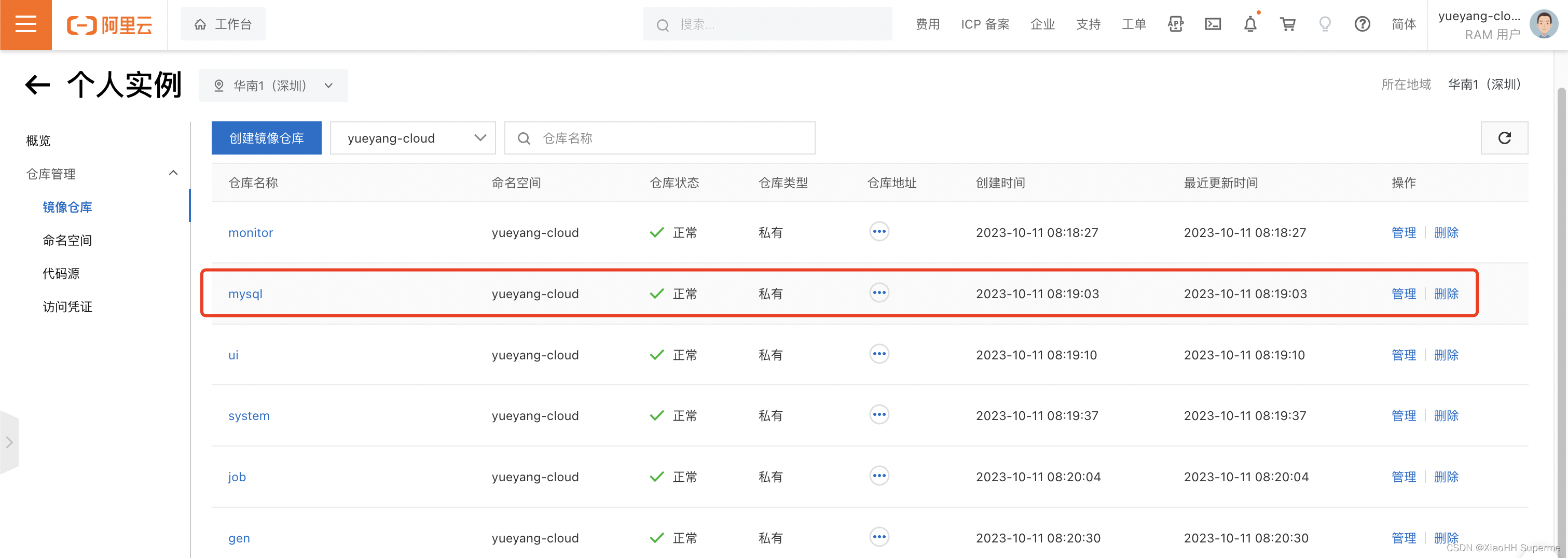Viewport: 1568px width, 558px height.
Task: Open 命名空间 in the sidebar
Action: click(x=67, y=240)
